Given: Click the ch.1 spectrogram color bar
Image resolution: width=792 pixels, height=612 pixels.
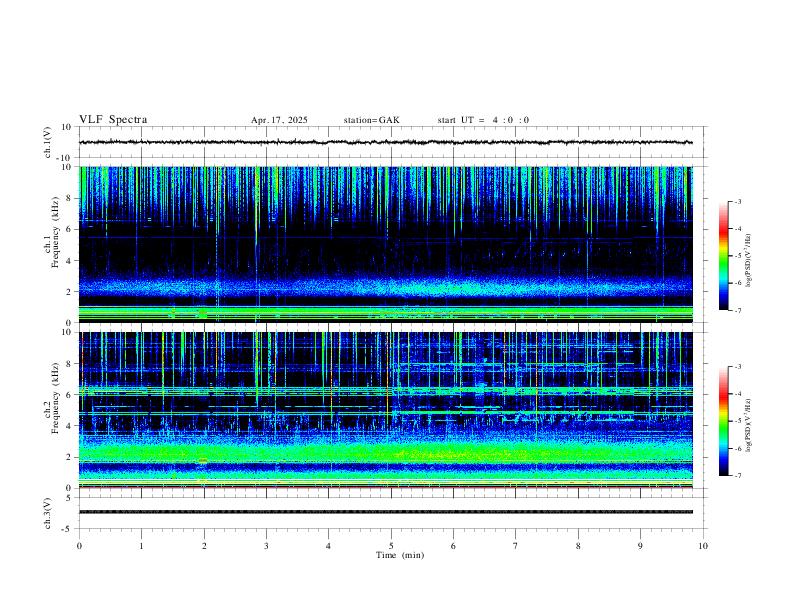Looking at the screenshot, I should [x=723, y=256].
